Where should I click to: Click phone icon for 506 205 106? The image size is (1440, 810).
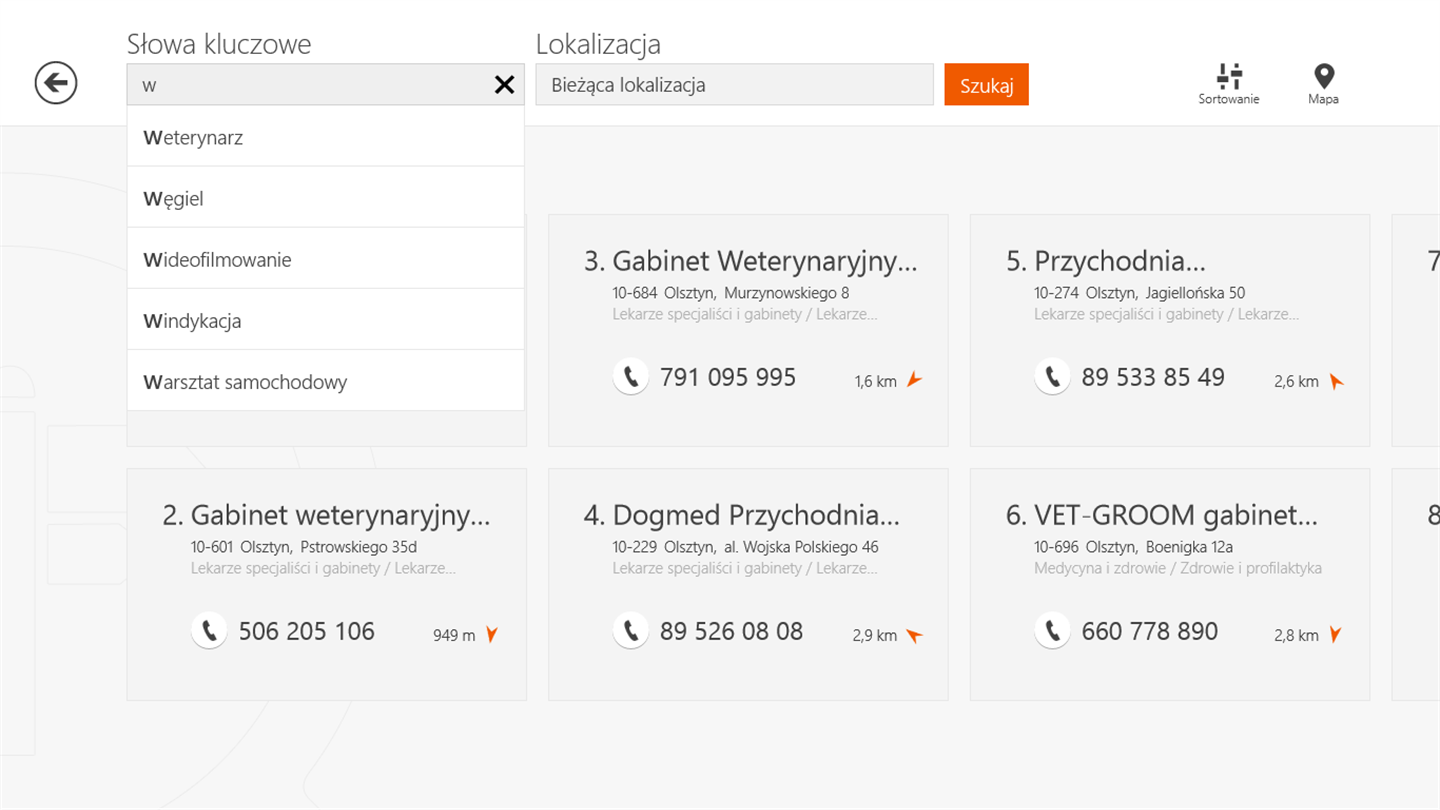pyautogui.click(x=209, y=631)
